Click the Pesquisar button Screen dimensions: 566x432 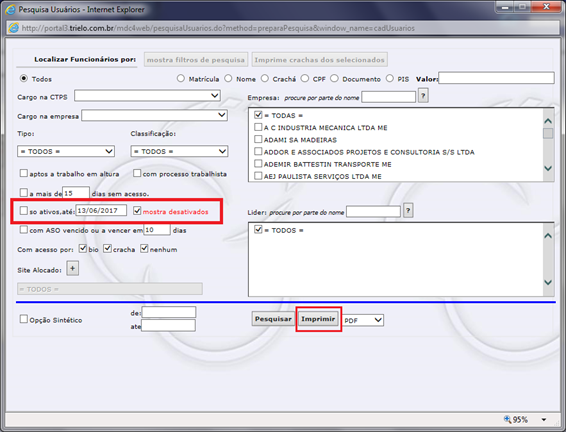point(273,319)
